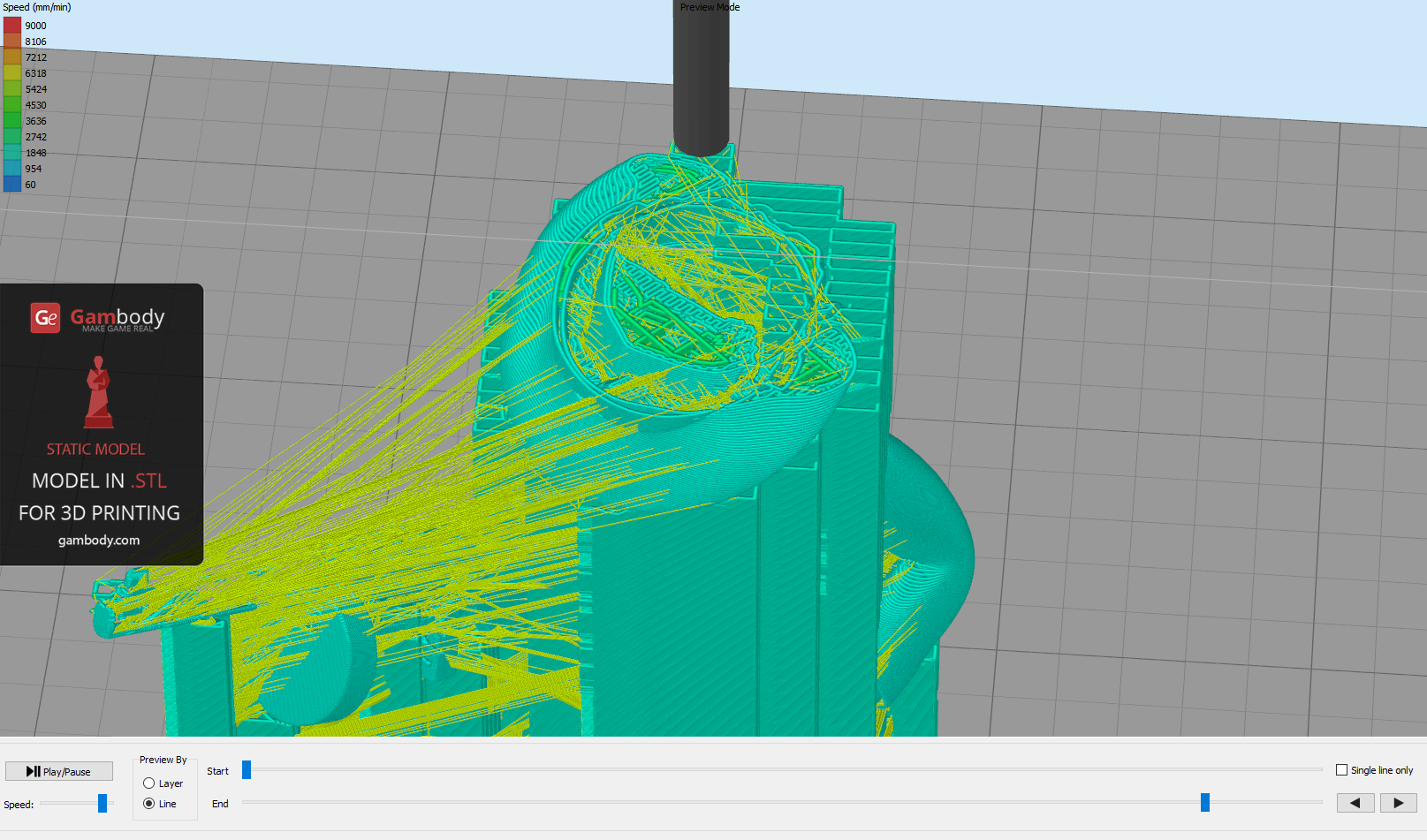Click the red static model figure icon
The image size is (1427, 840).
pos(98,392)
